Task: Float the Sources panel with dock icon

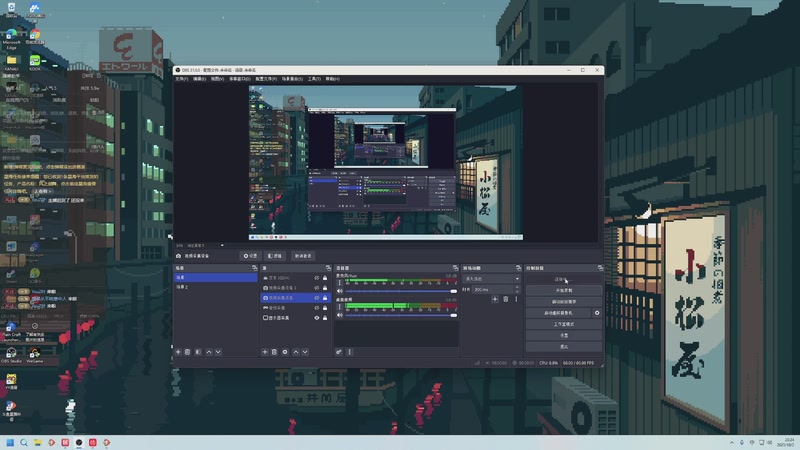Action: 328,268
